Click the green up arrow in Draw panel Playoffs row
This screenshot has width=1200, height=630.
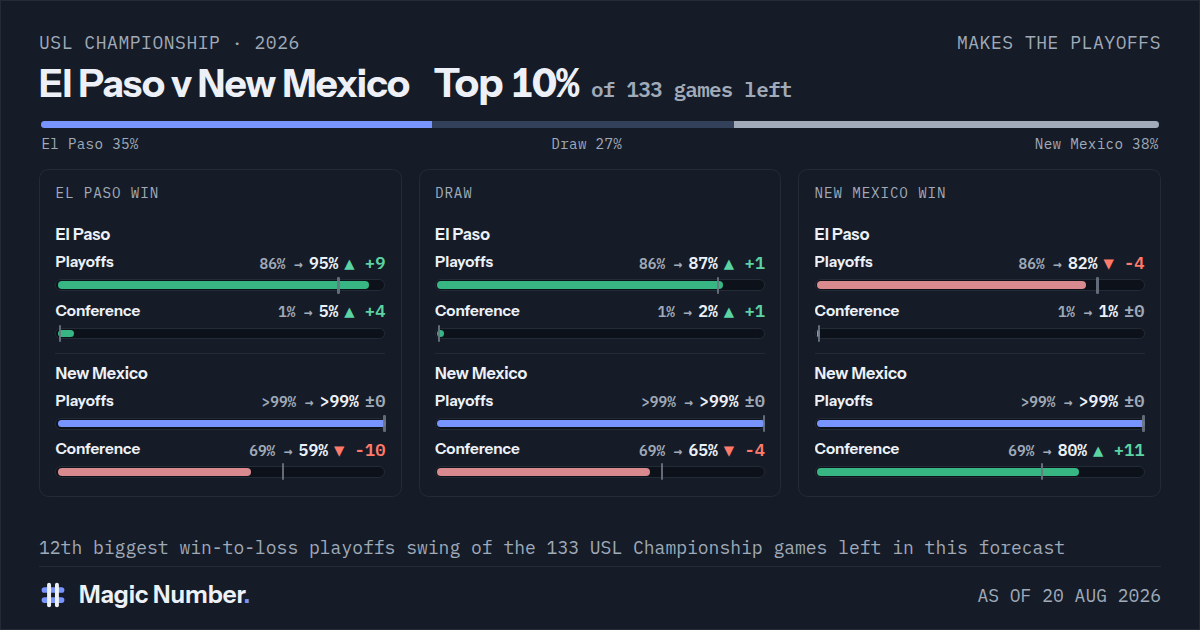(728, 264)
